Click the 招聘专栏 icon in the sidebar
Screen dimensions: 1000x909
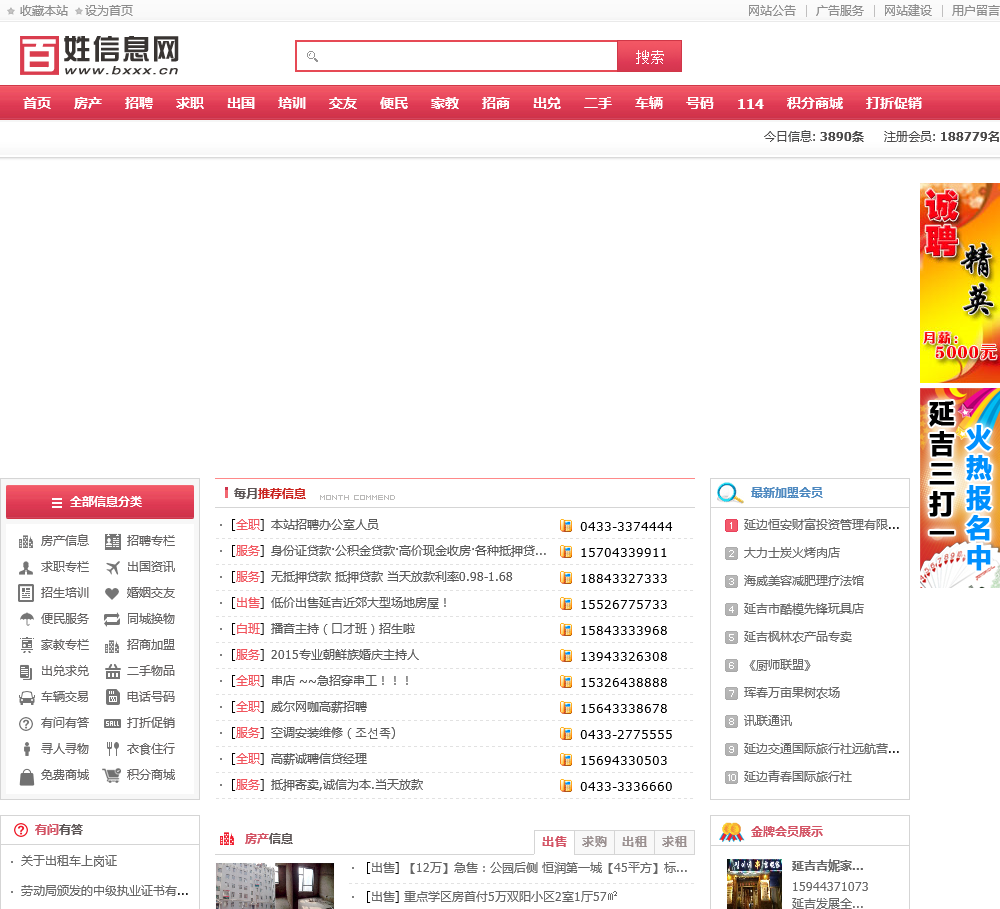tap(112, 542)
